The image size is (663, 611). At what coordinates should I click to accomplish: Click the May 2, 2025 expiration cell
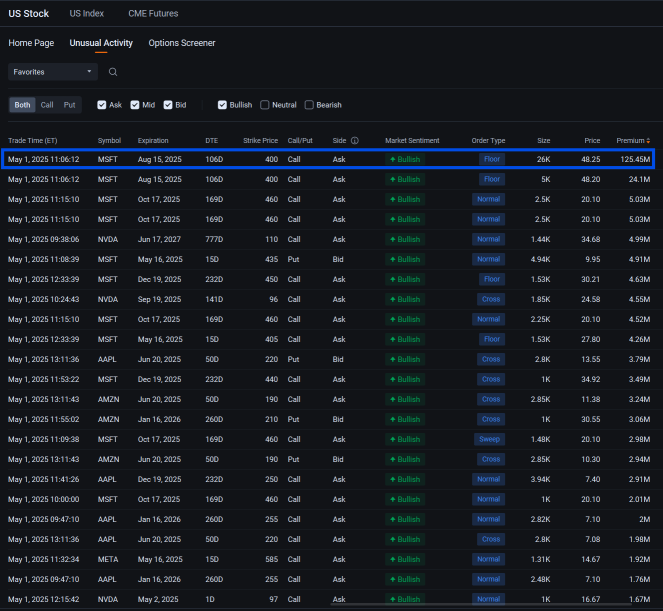click(x=158, y=599)
